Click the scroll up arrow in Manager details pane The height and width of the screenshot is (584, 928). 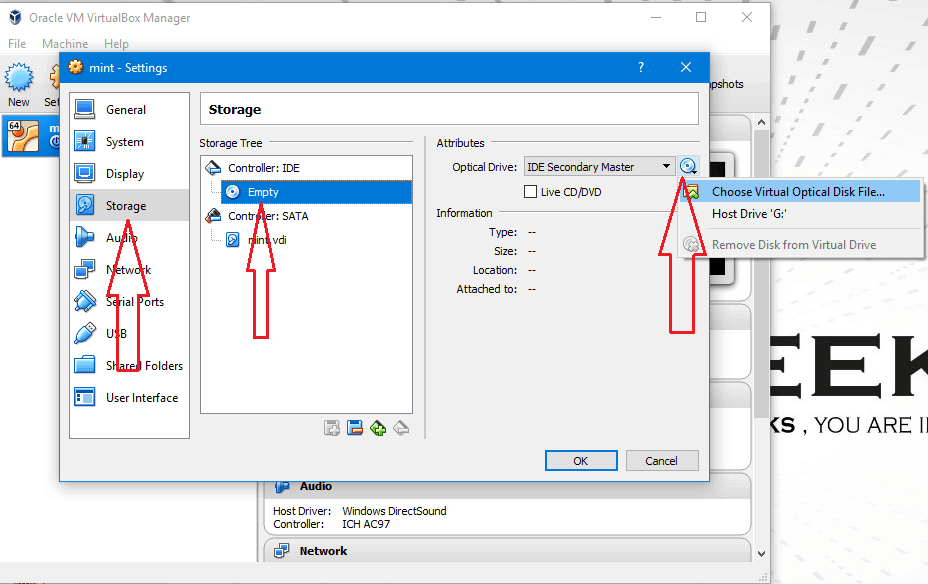(761, 122)
